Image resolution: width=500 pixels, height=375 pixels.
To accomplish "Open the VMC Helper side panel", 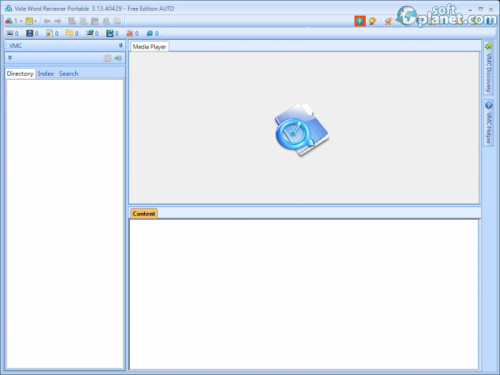I will pos(488,123).
